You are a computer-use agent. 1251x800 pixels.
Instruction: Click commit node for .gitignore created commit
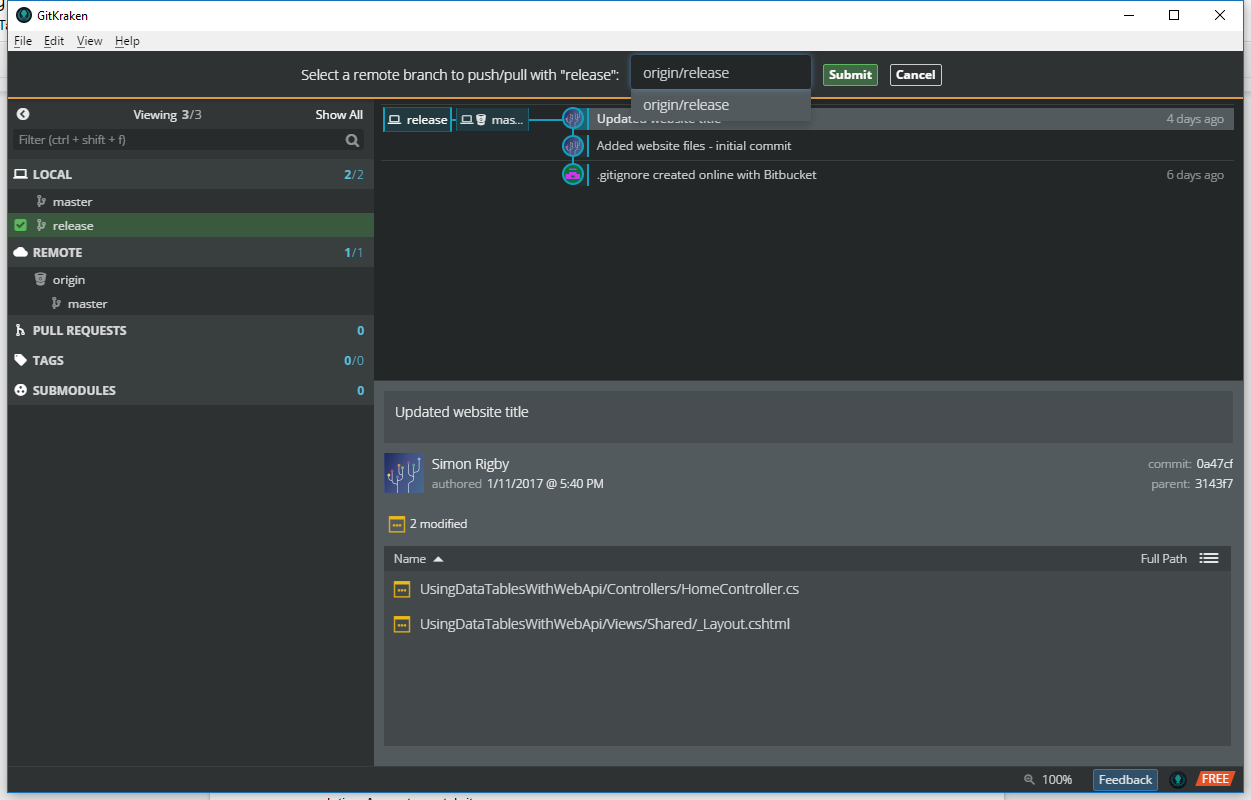pos(572,174)
